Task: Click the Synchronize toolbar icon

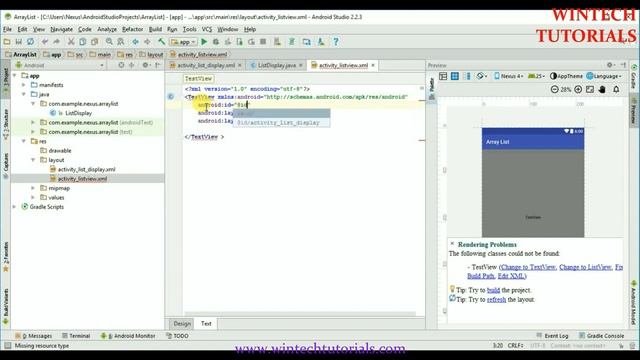Action: click(x=30, y=42)
